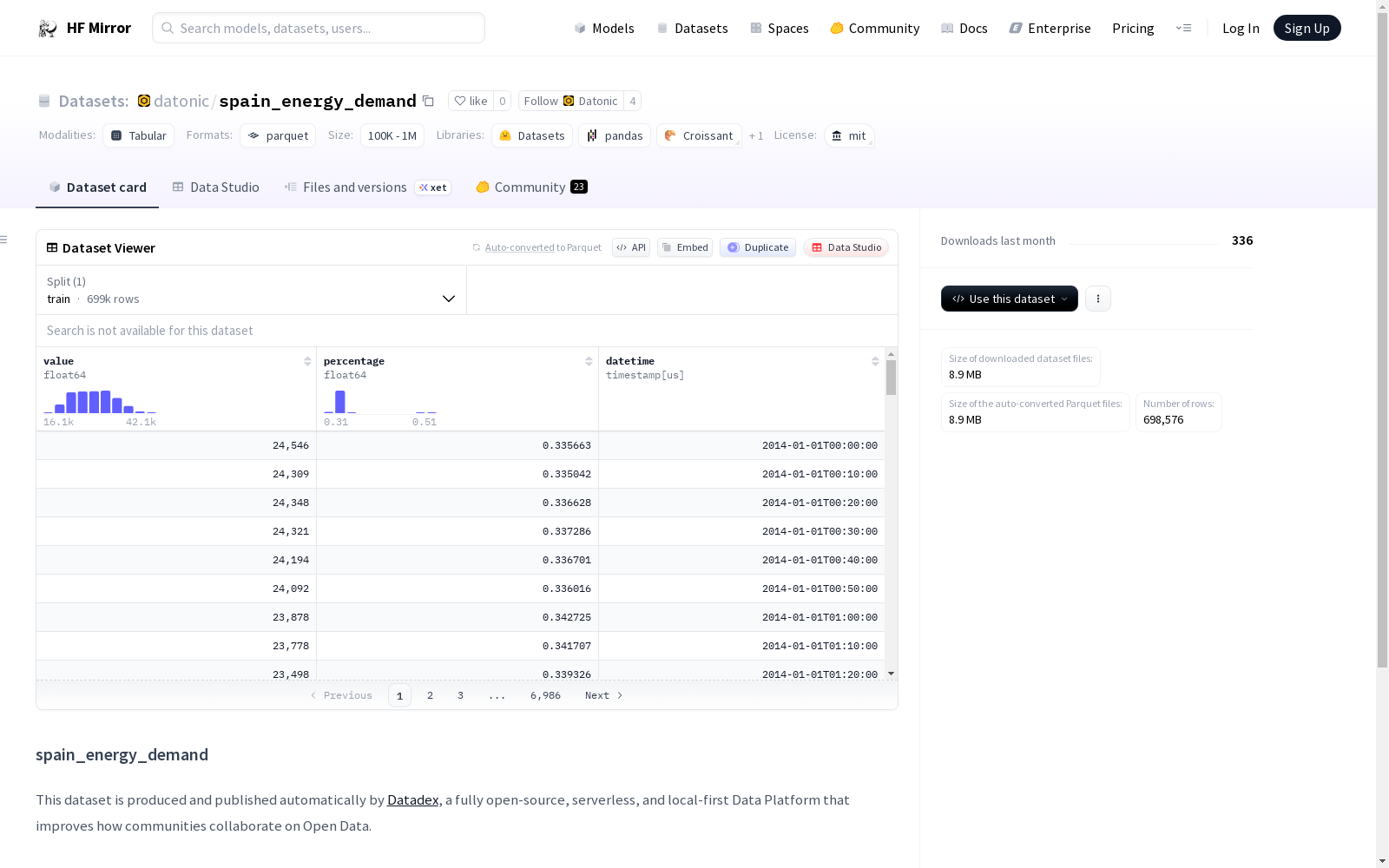This screenshot has height=868, width=1389.
Task: Go to Models in the top navigation
Action: [x=604, y=29]
